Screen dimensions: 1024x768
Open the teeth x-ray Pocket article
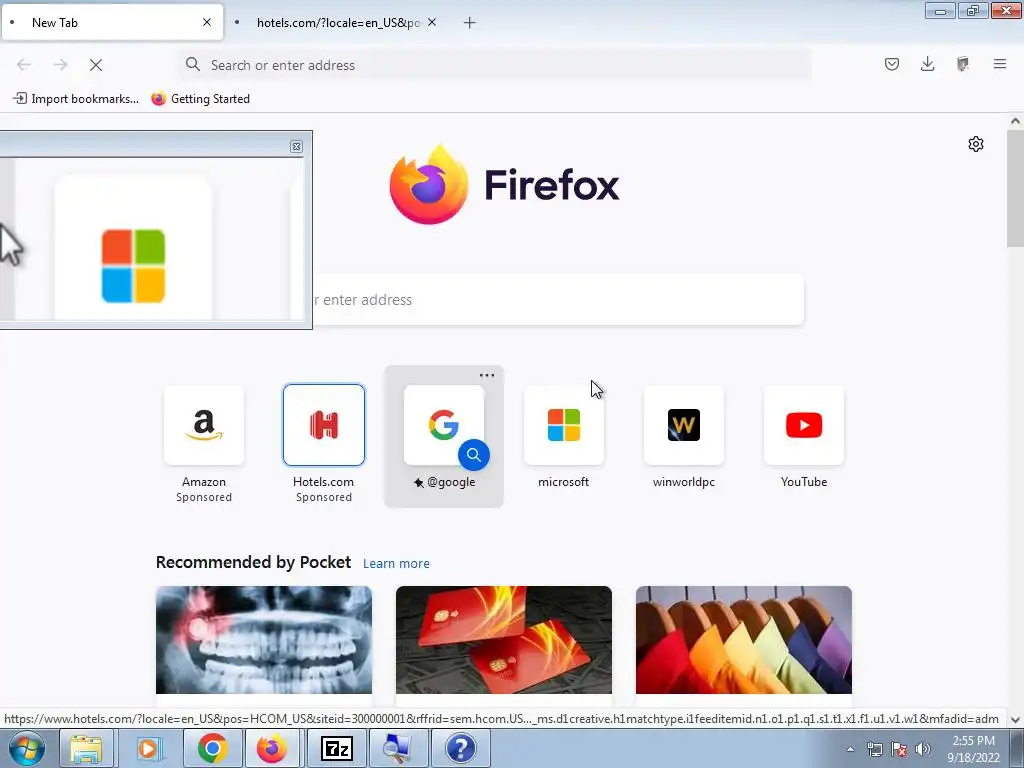264,640
